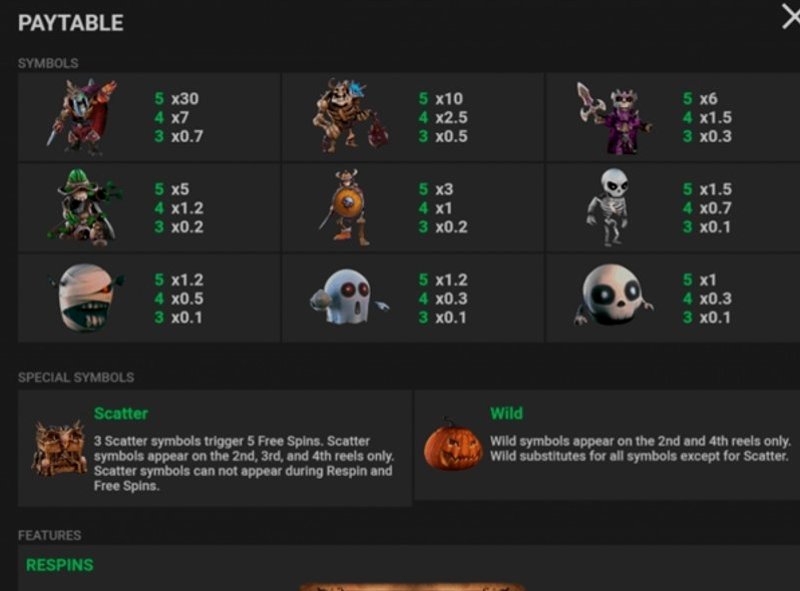
Task: Select the tiger-striped skeleton warrior symbol
Action: 348,117
